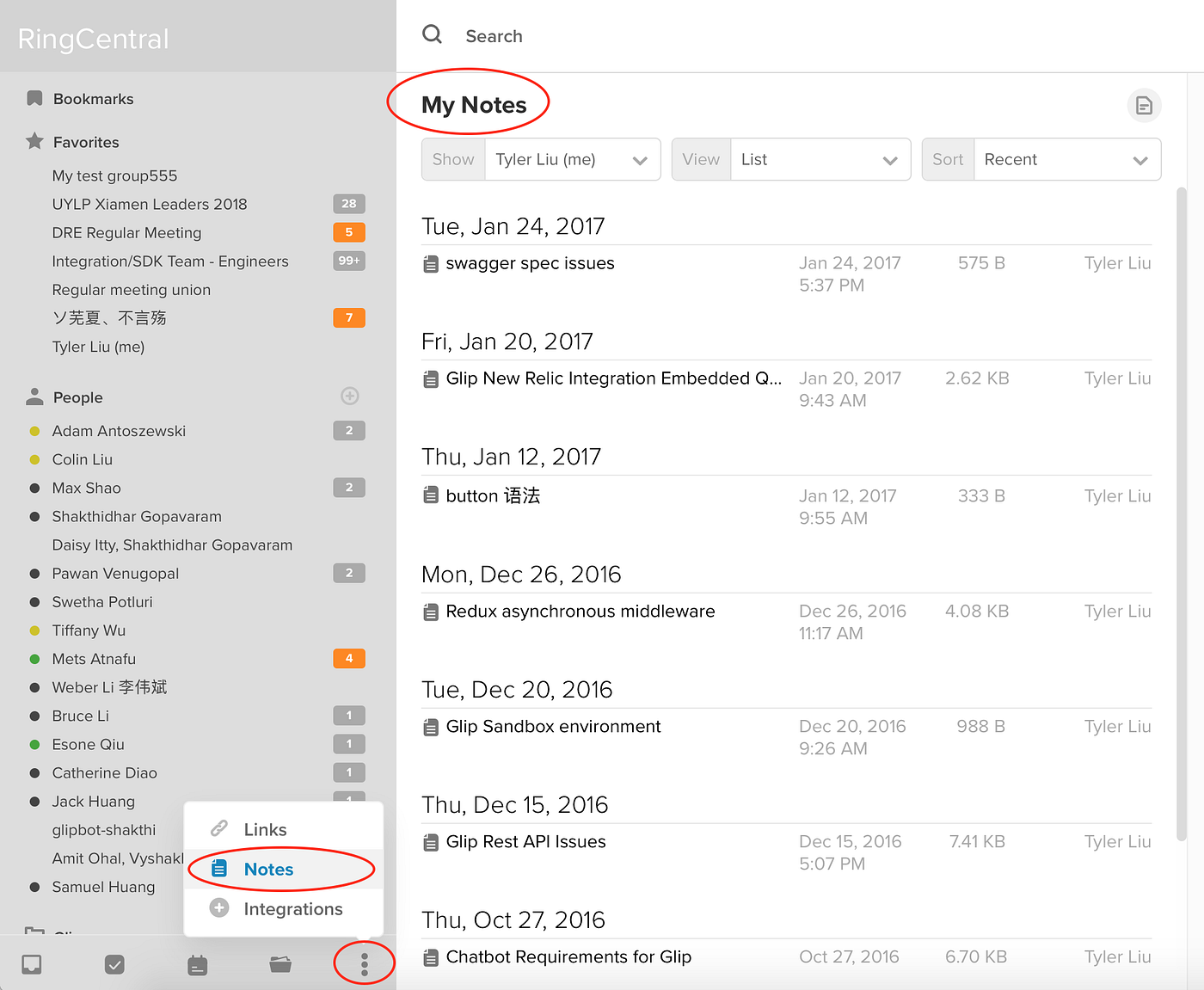This screenshot has width=1204, height=990.
Task: Open chat with Weber Li 李伟斌
Action: pos(109,687)
